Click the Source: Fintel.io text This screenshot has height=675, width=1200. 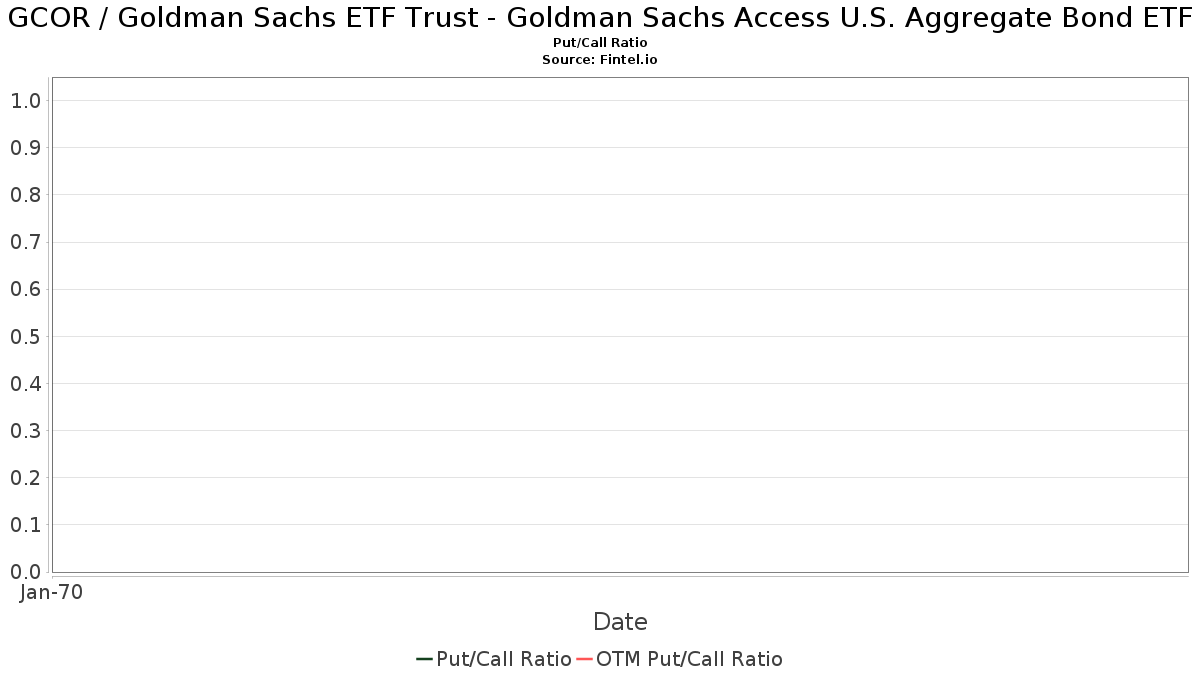coord(600,60)
